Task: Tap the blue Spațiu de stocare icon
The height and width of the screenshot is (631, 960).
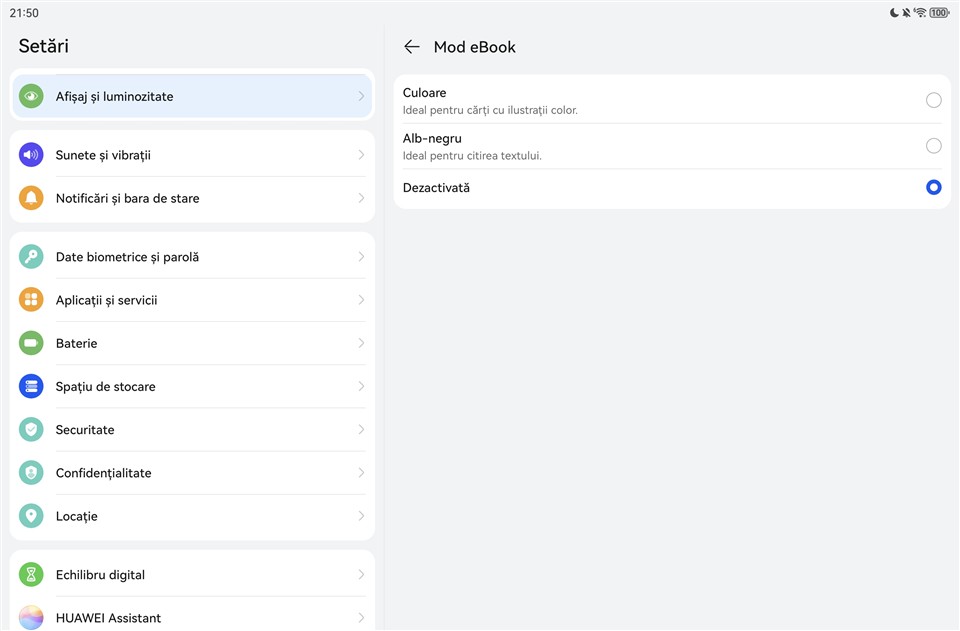Action: [x=31, y=386]
